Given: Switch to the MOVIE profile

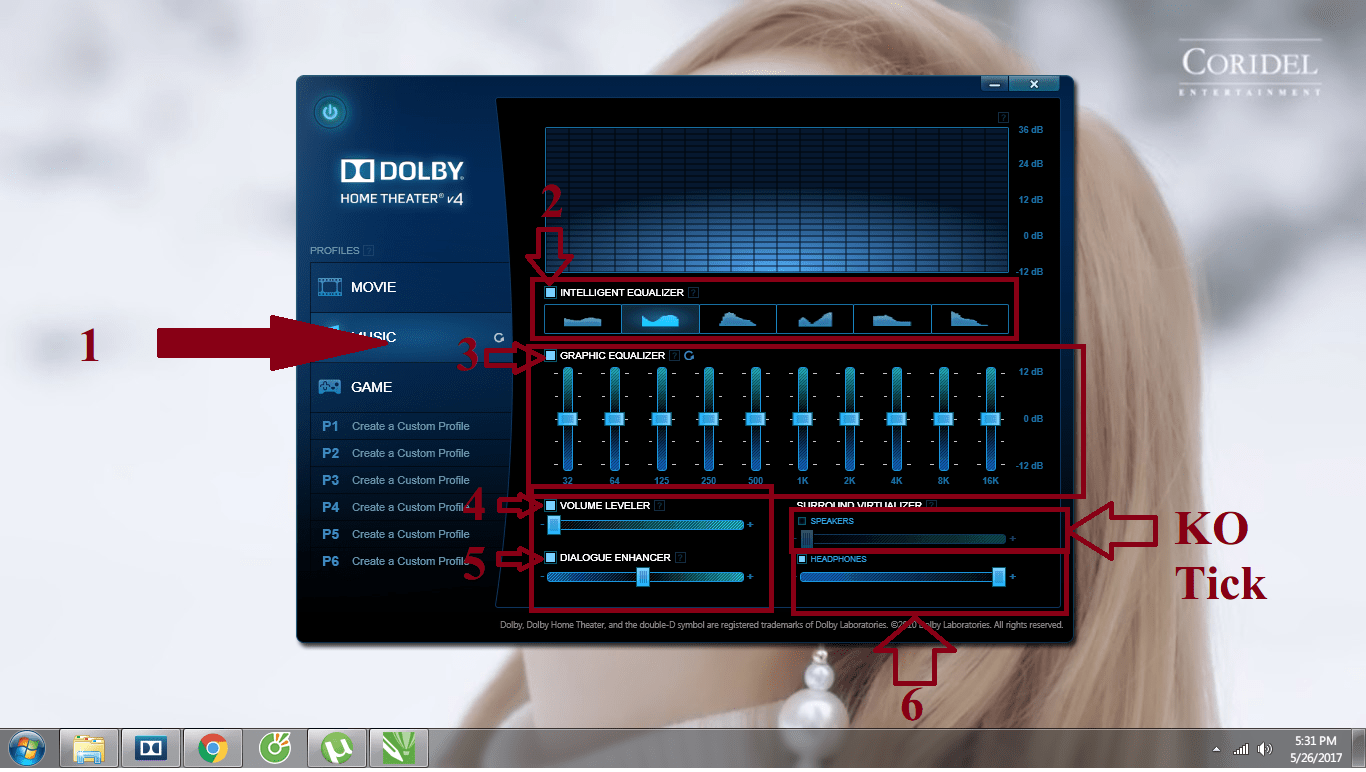Looking at the screenshot, I should click(400, 286).
